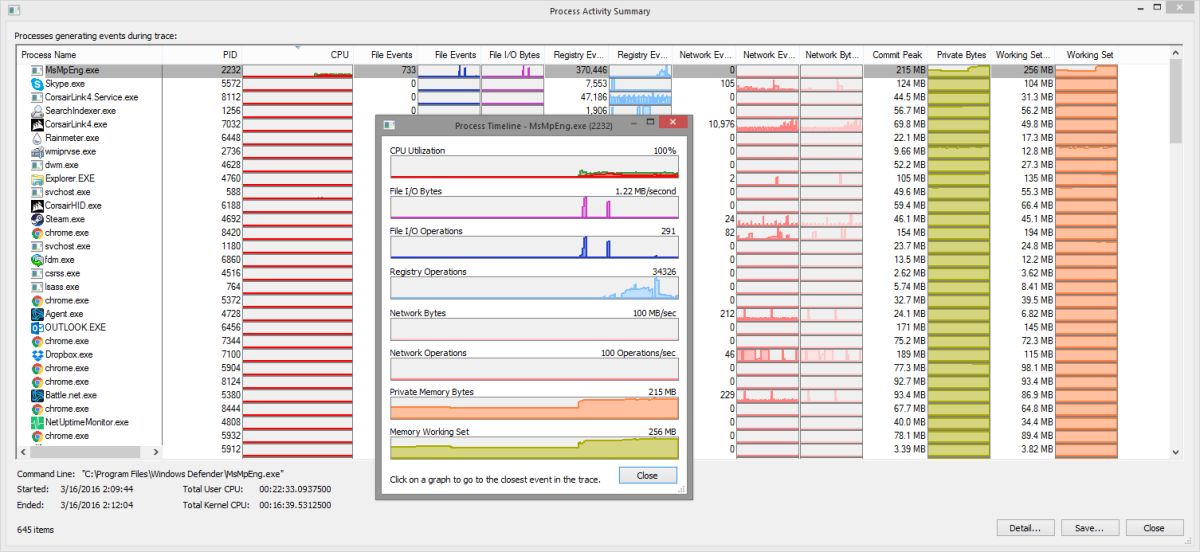Click the NetUptimeMonitor.exe icon

click(x=36, y=422)
